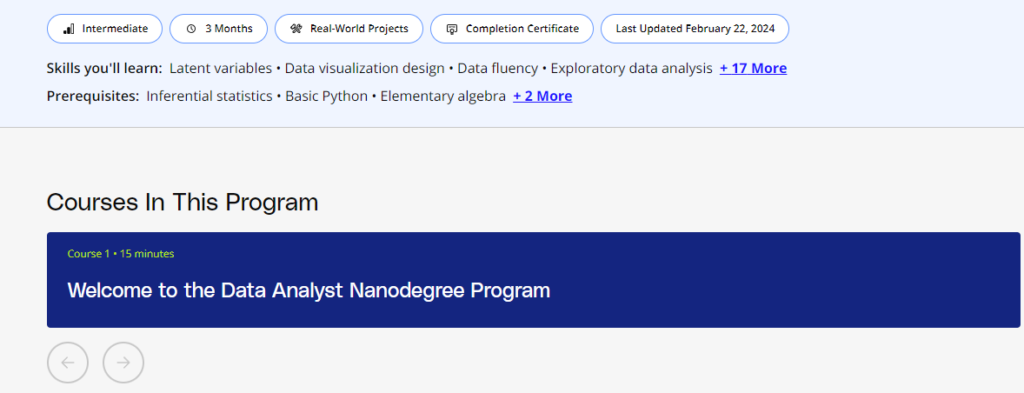
Task: Click the tools icon beside Real-World Projects
Action: [x=296, y=29]
